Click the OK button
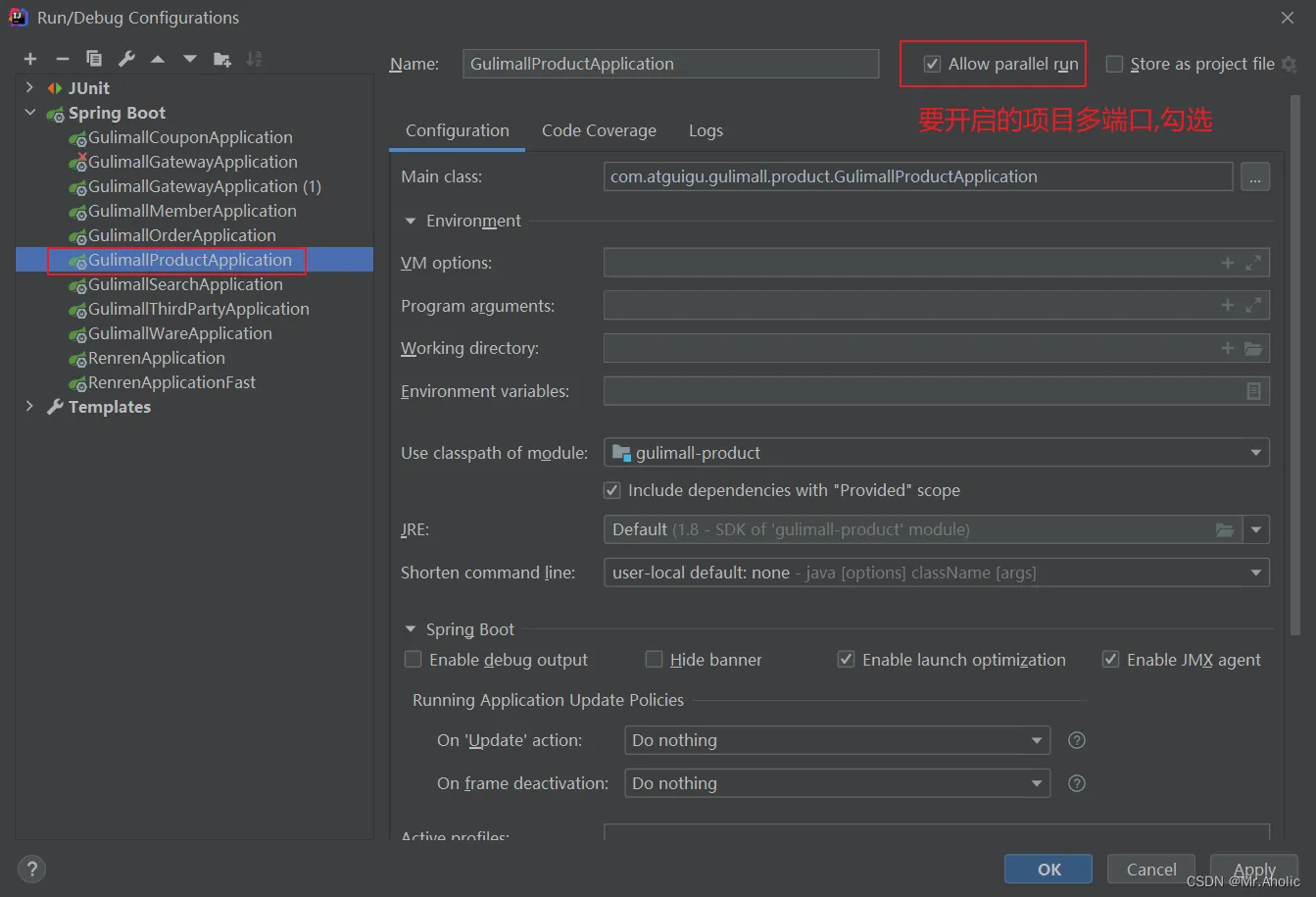 [1048, 869]
